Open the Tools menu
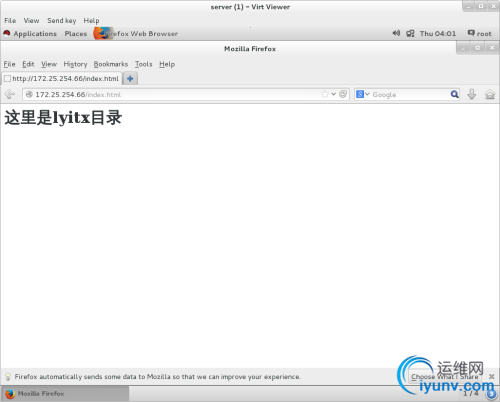 point(144,64)
